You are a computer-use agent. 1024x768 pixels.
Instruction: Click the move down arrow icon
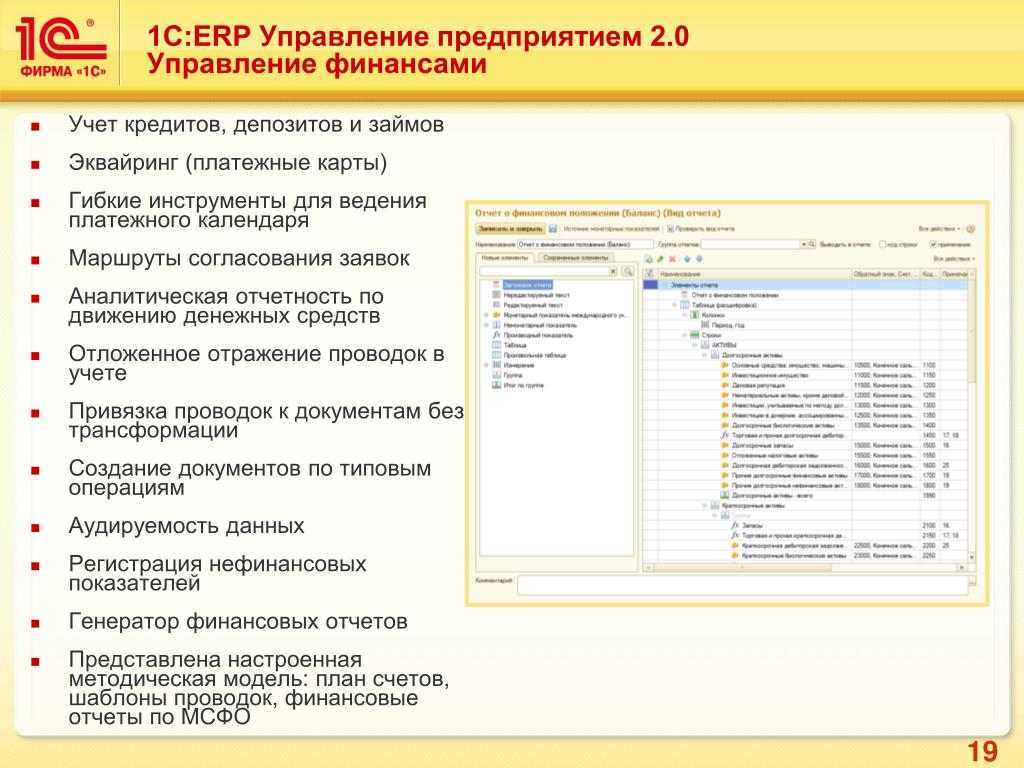tap(699, 259)
